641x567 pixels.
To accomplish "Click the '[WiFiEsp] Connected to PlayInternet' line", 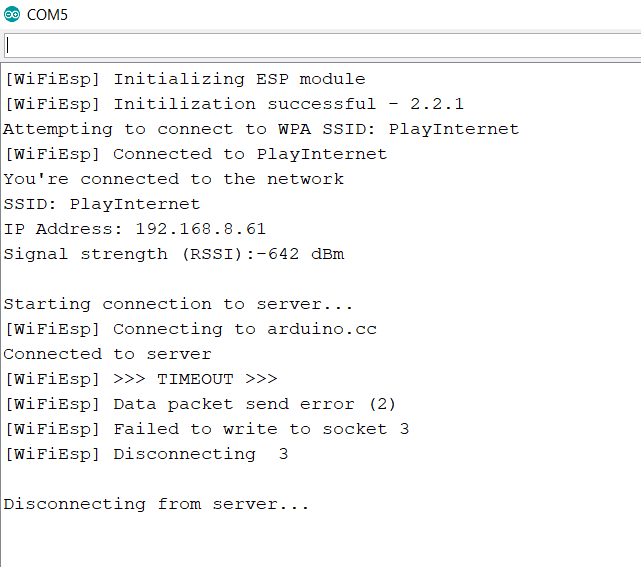I will point(195,155).
